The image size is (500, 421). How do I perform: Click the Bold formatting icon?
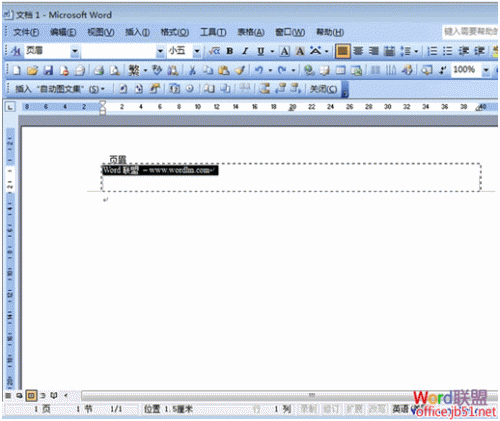click(x=229, y=51)
